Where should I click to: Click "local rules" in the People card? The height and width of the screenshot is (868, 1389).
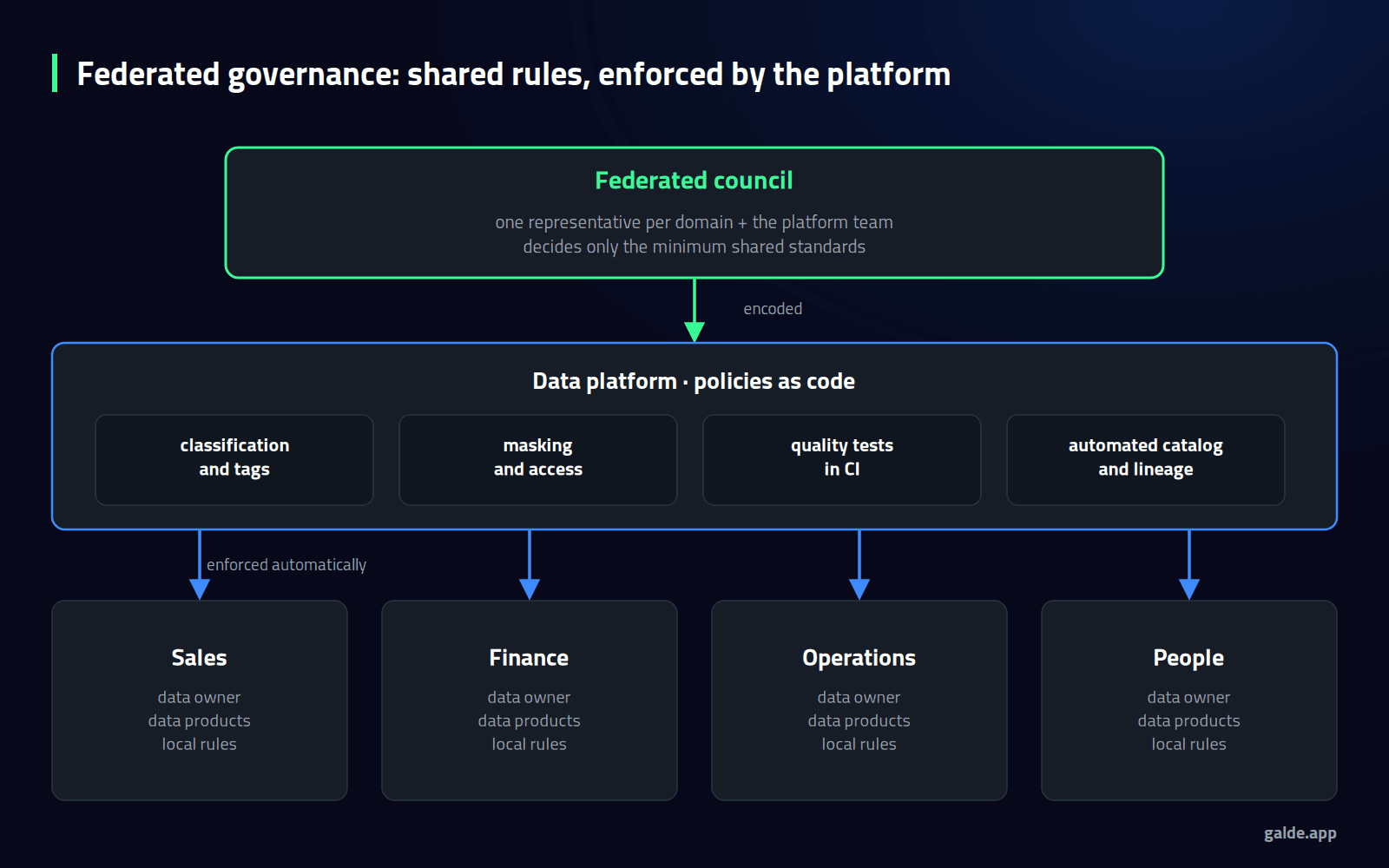tap(1188, 744)
